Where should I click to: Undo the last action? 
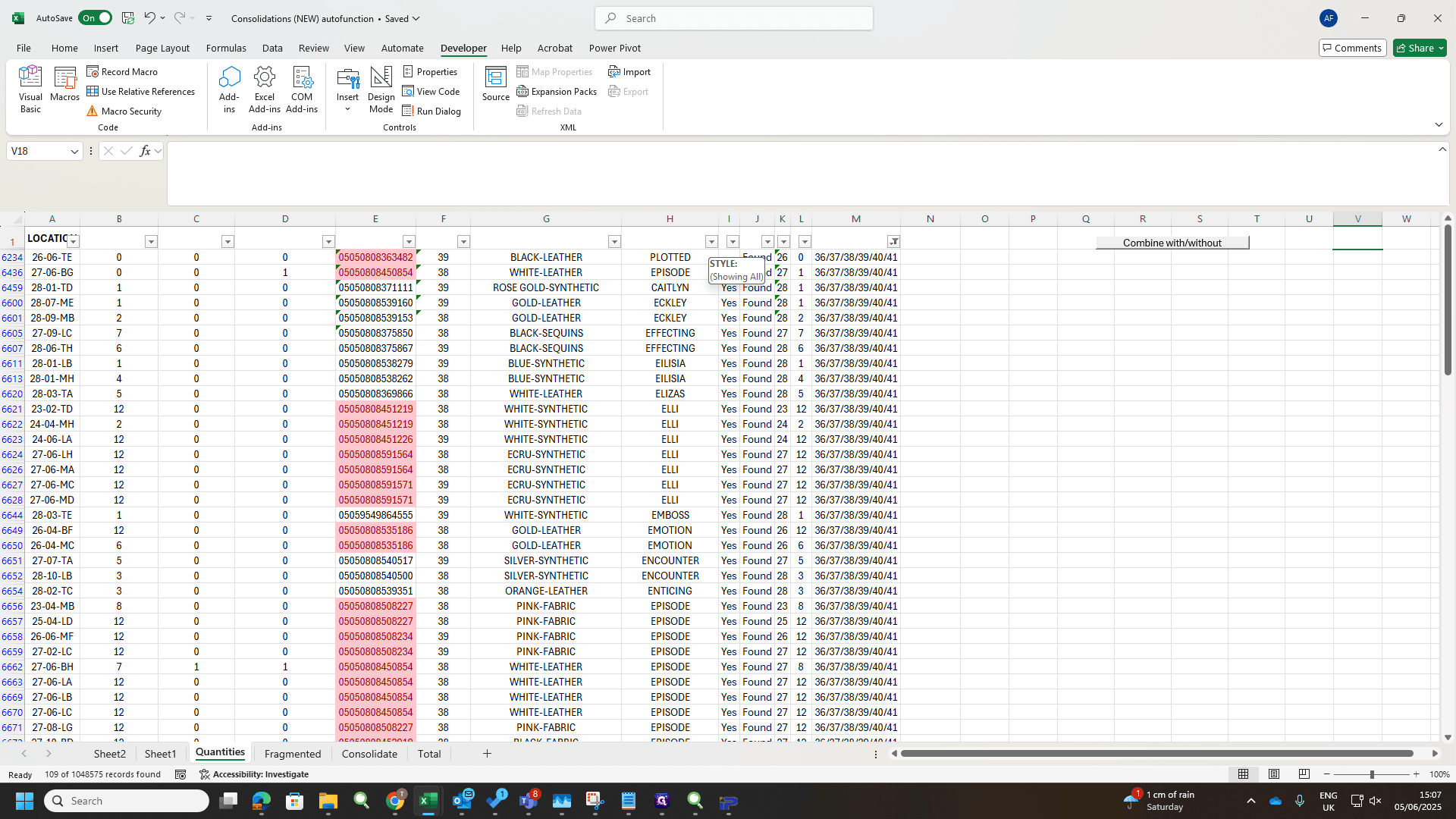(149, 18)
